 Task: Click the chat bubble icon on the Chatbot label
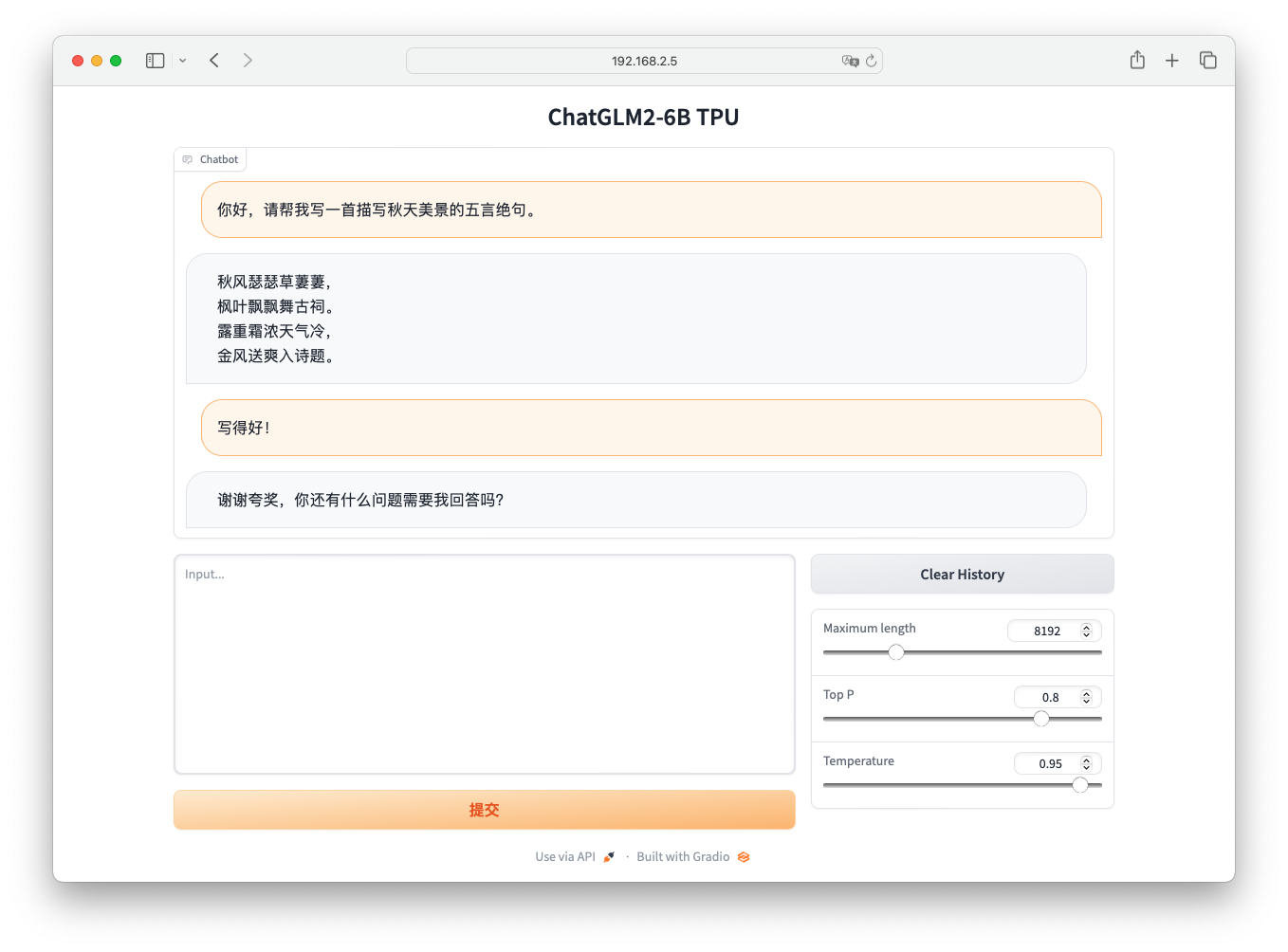pyautogui.click(x=187, y=158)
